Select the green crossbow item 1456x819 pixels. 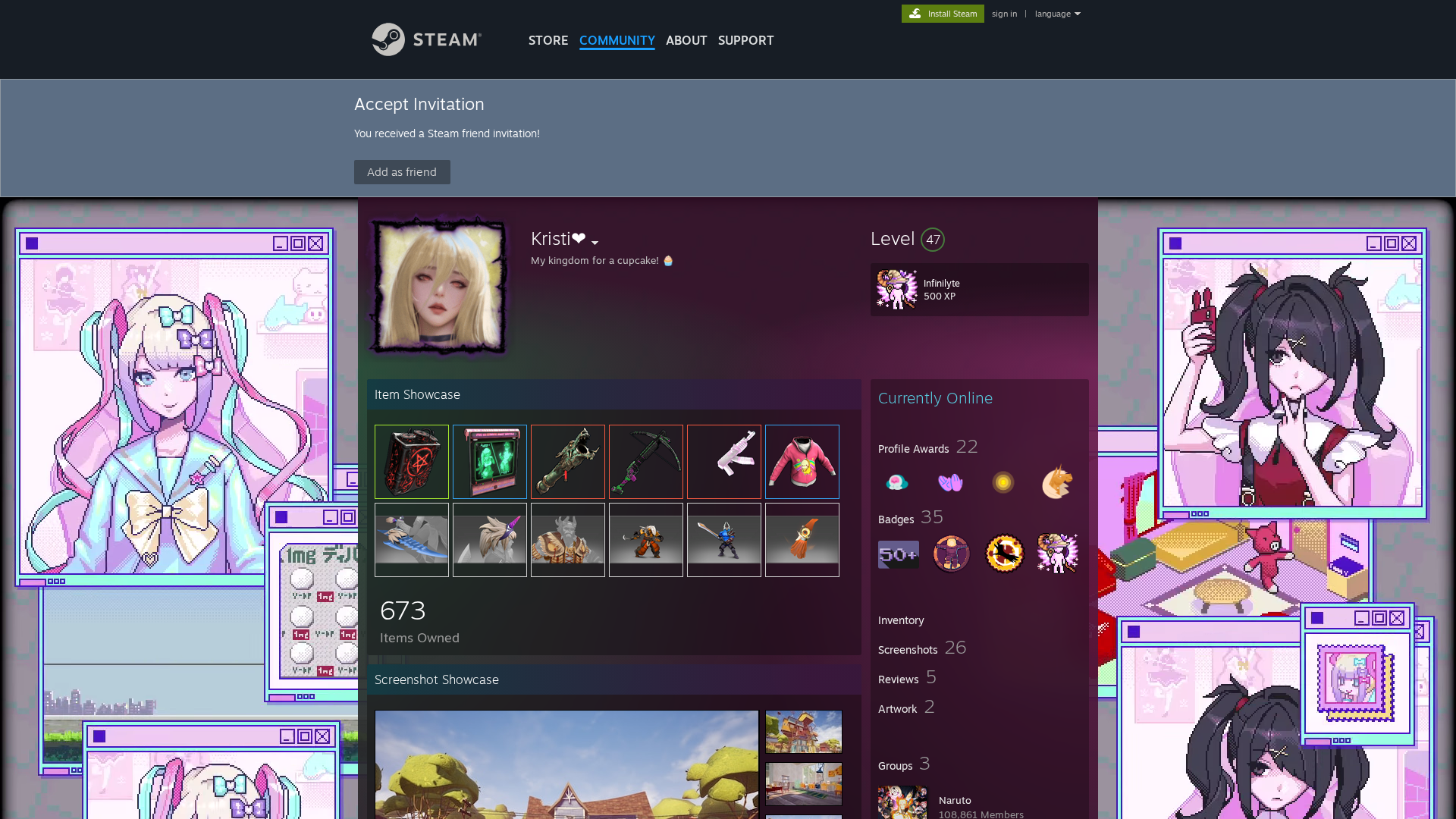click(x=646, y=462)
